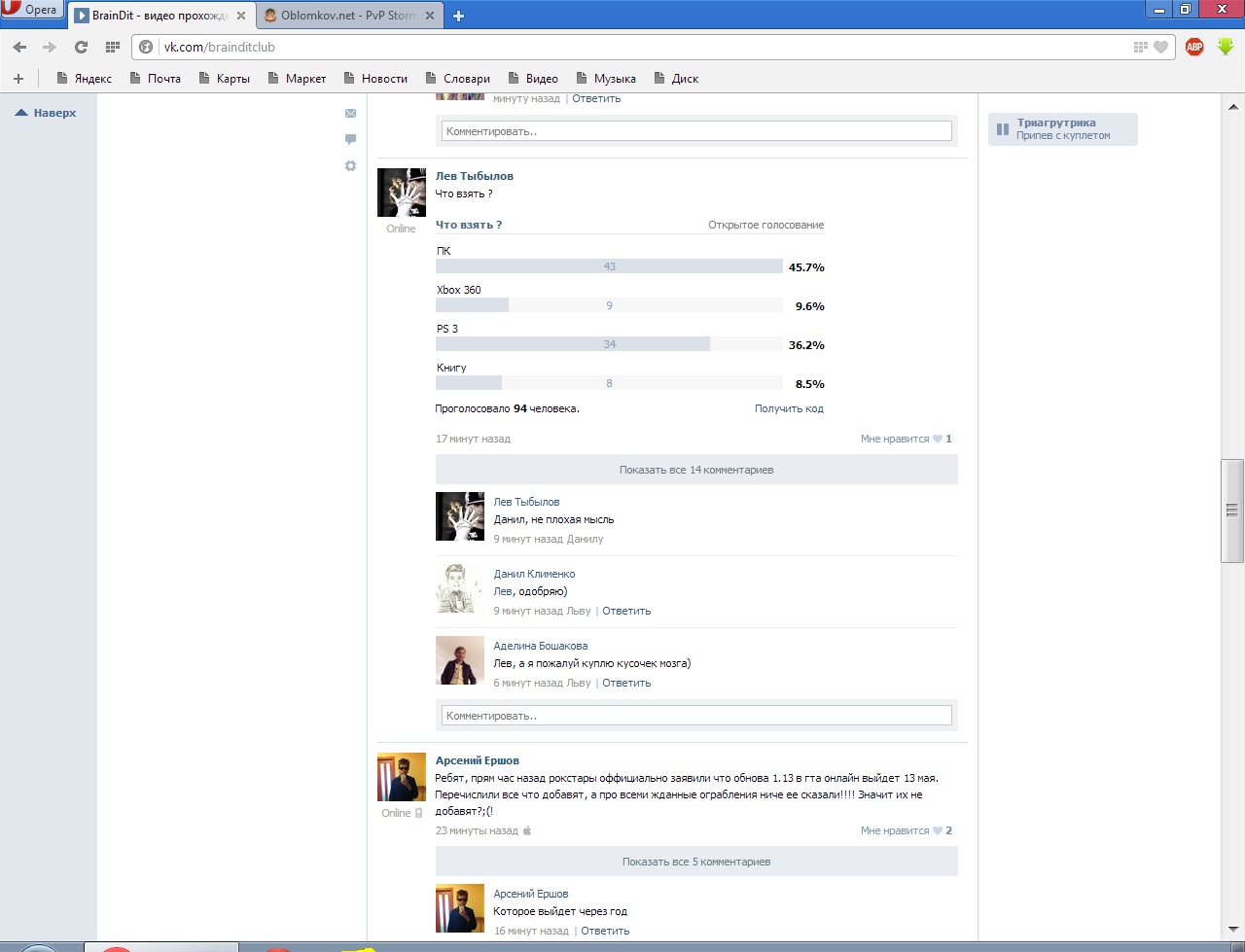This screenshot has width=1245, height=952.
Task: Open the Яндекс bookmark
Action: tap(85, 79)
